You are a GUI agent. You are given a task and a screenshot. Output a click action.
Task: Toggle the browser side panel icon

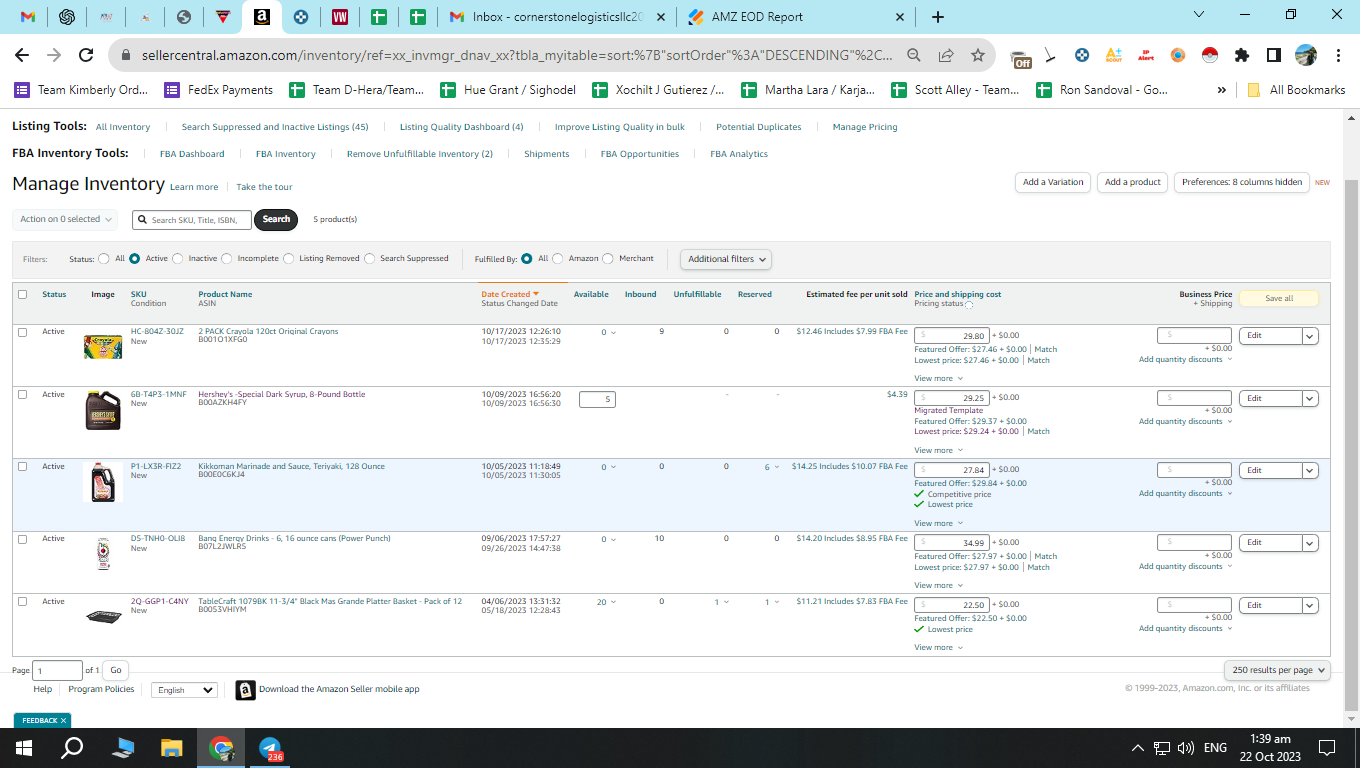pos(1274,55)
